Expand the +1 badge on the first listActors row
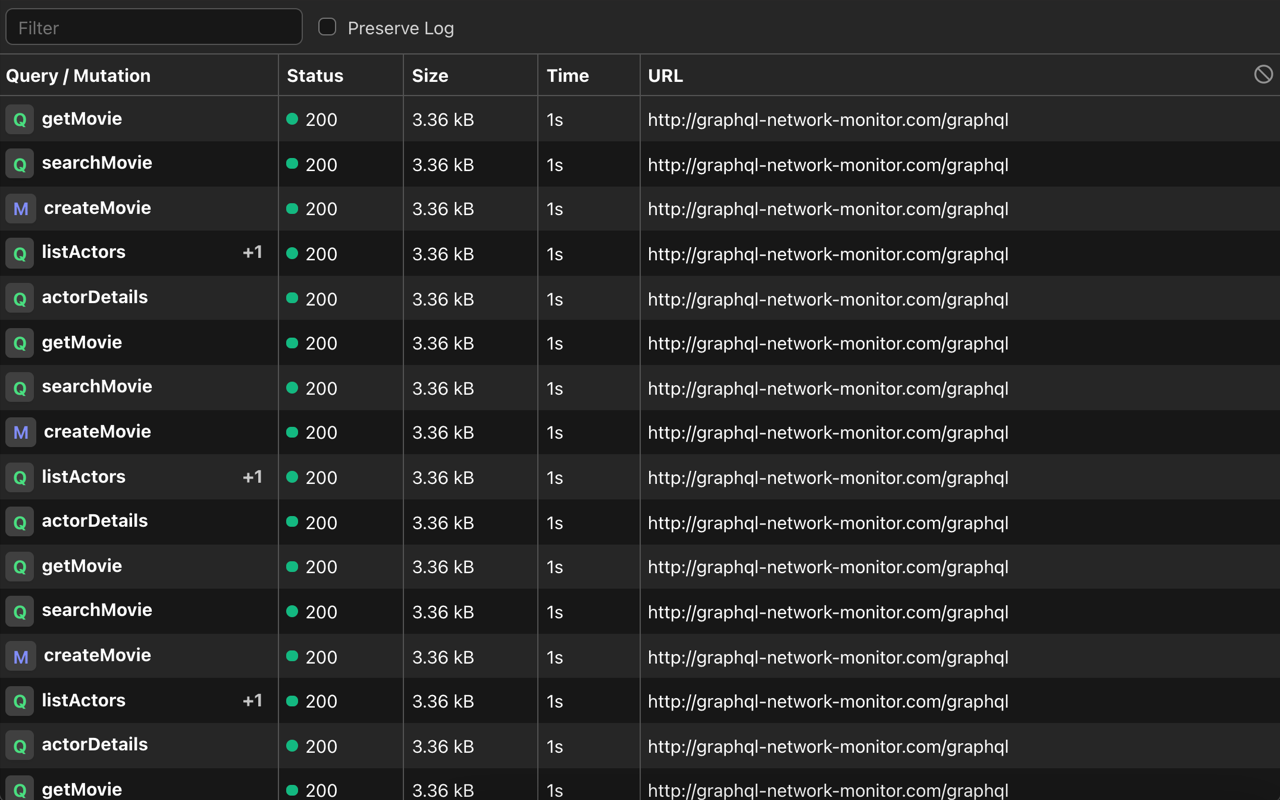This screenshot has height=800, width=1280. tap(251, 252)
